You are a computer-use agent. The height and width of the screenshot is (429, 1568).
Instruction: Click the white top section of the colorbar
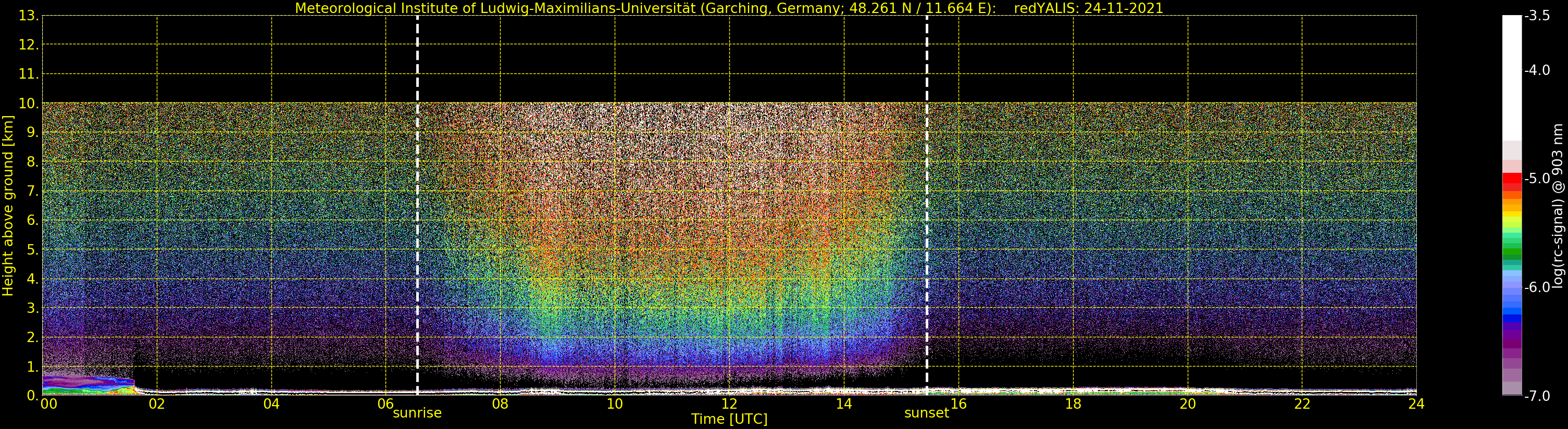point(1512,73)
